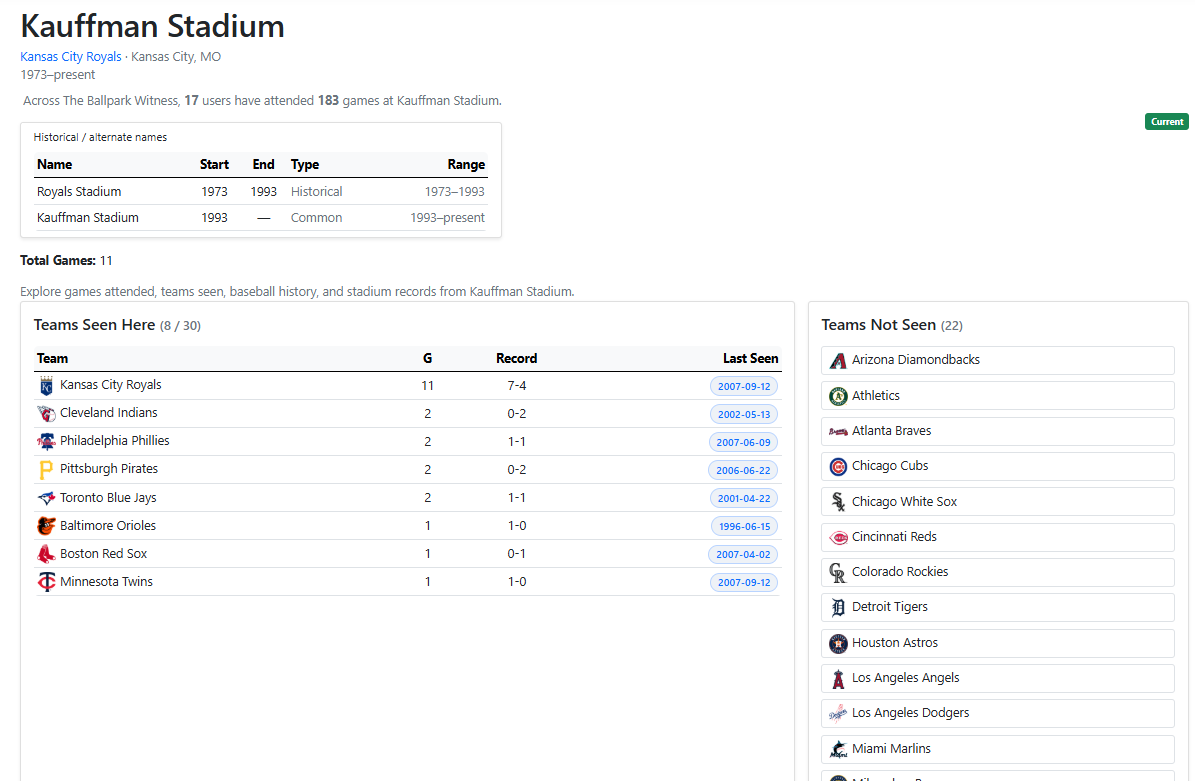Click the Houston Astros logo icon
The width and height of the screenshot is (1195, 781).
[838, 643]
